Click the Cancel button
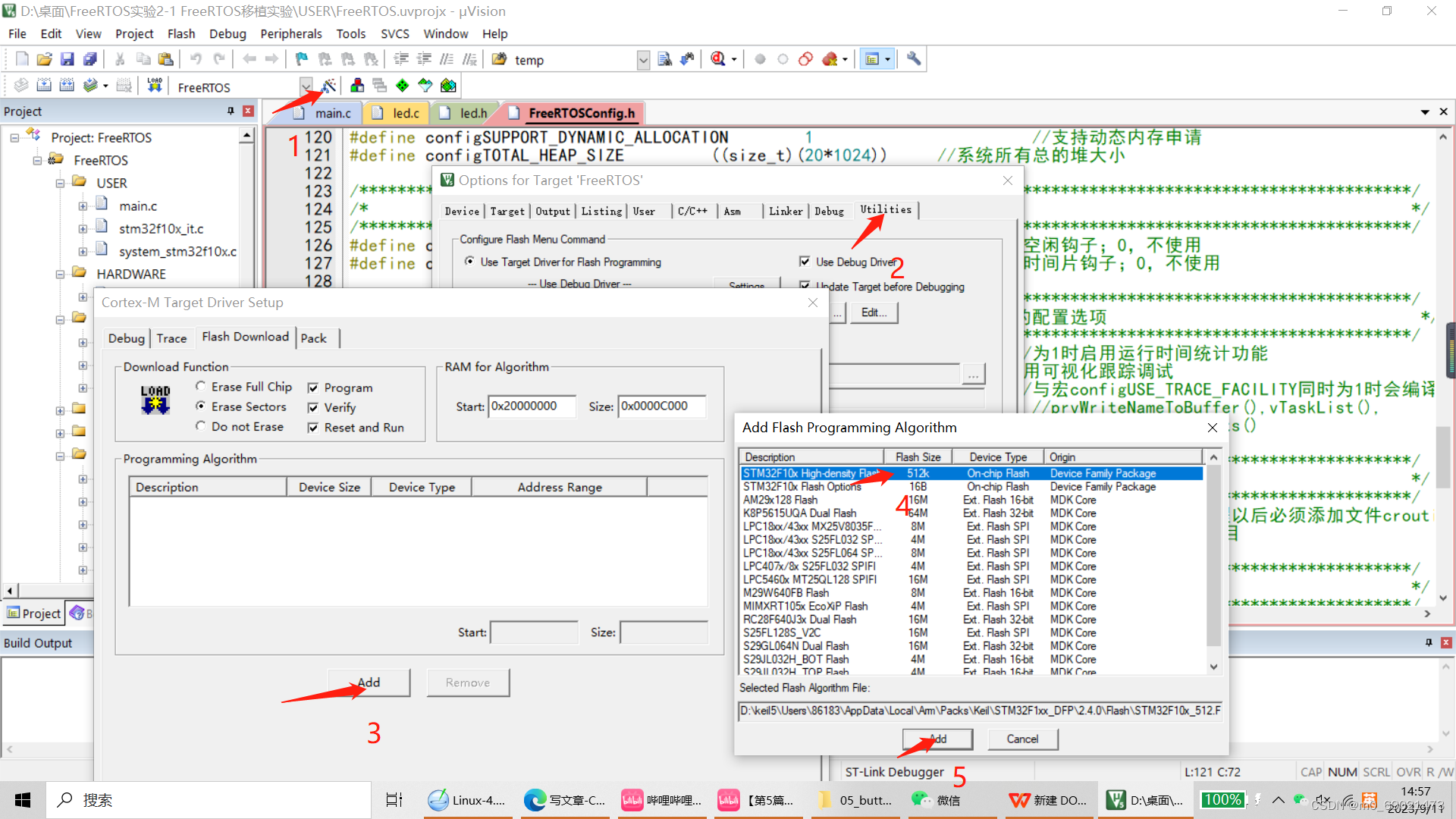This screenshot has width=1456, height=819. [1022, 739]
